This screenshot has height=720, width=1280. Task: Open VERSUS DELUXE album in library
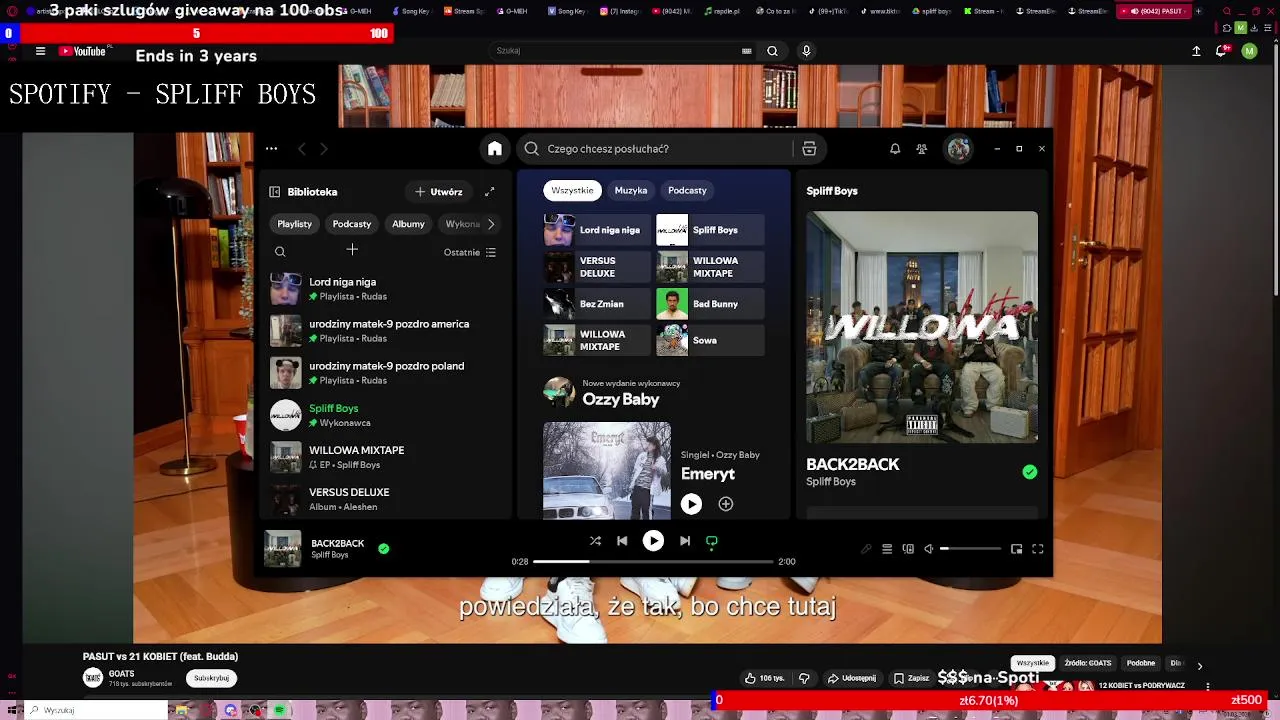pos(386,499)
